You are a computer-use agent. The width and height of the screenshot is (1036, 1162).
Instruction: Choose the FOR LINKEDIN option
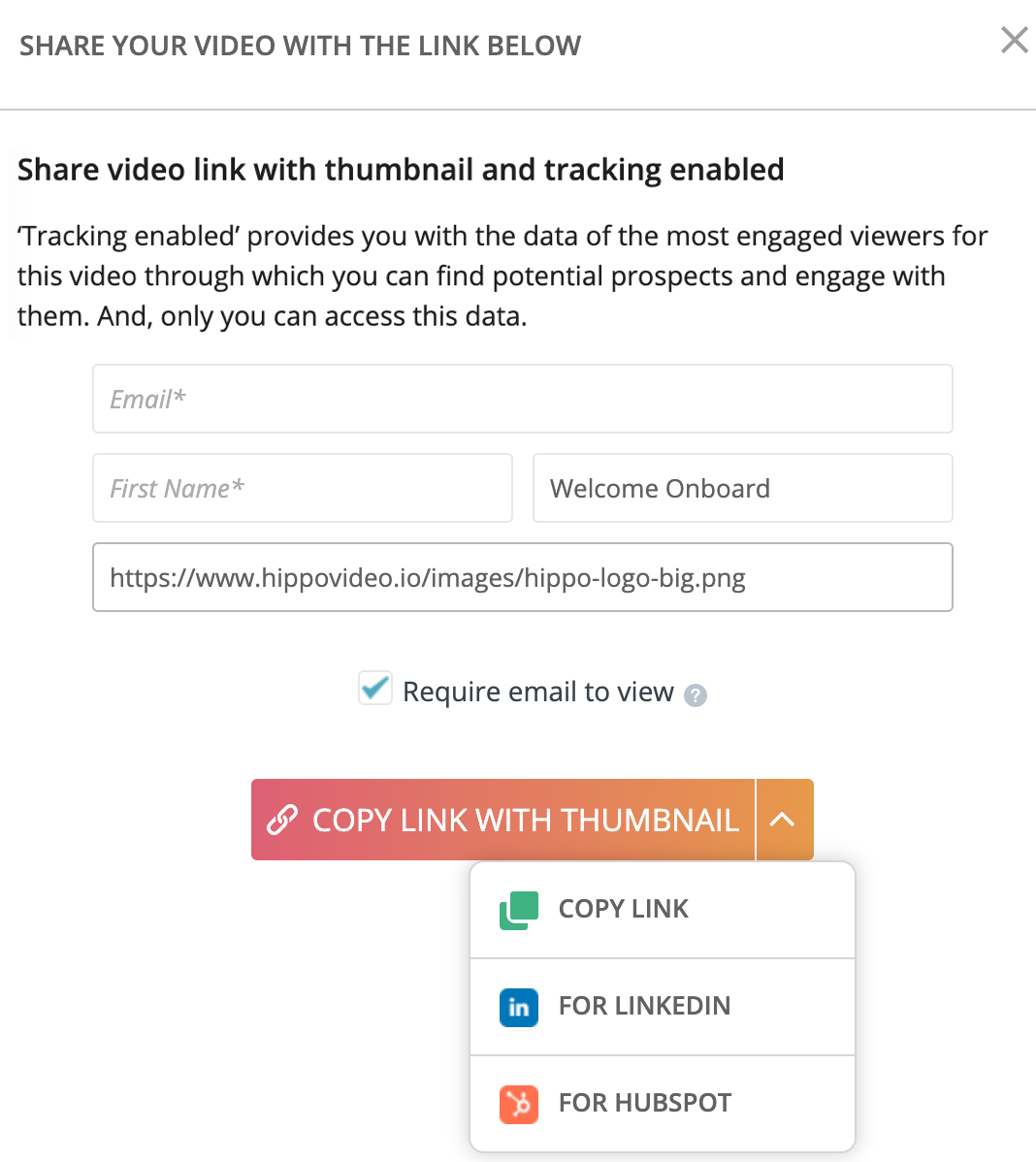(644, 1007)
